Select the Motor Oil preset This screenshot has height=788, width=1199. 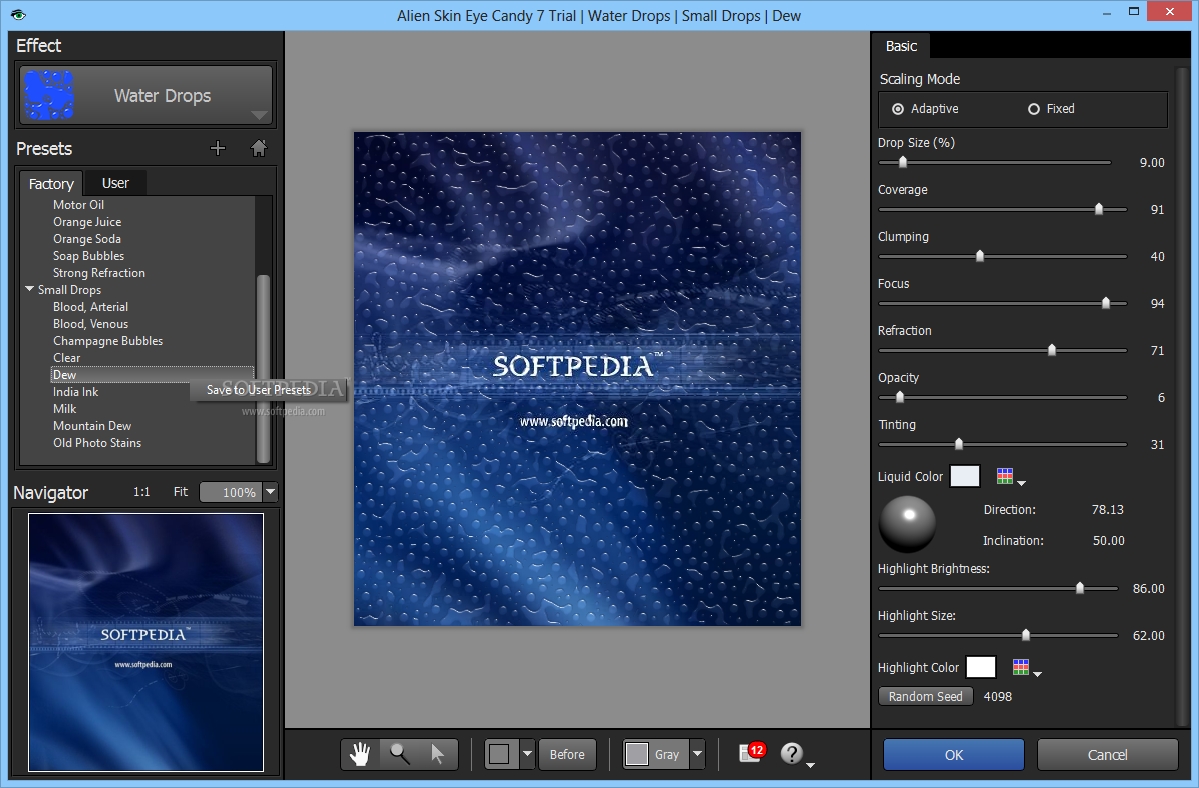click(78, 205)
